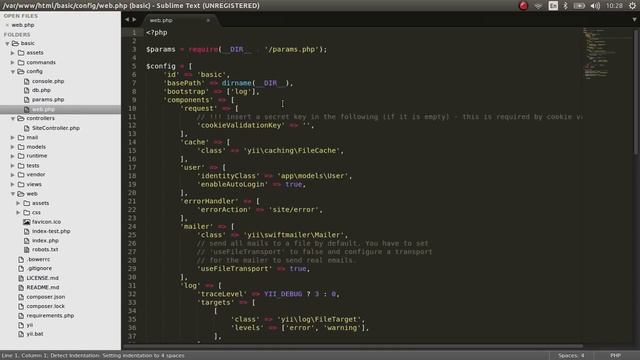This screenshot has width=640, height=360.
Task: Change indentation via Spaces: 4
Action: coord(571,356)
